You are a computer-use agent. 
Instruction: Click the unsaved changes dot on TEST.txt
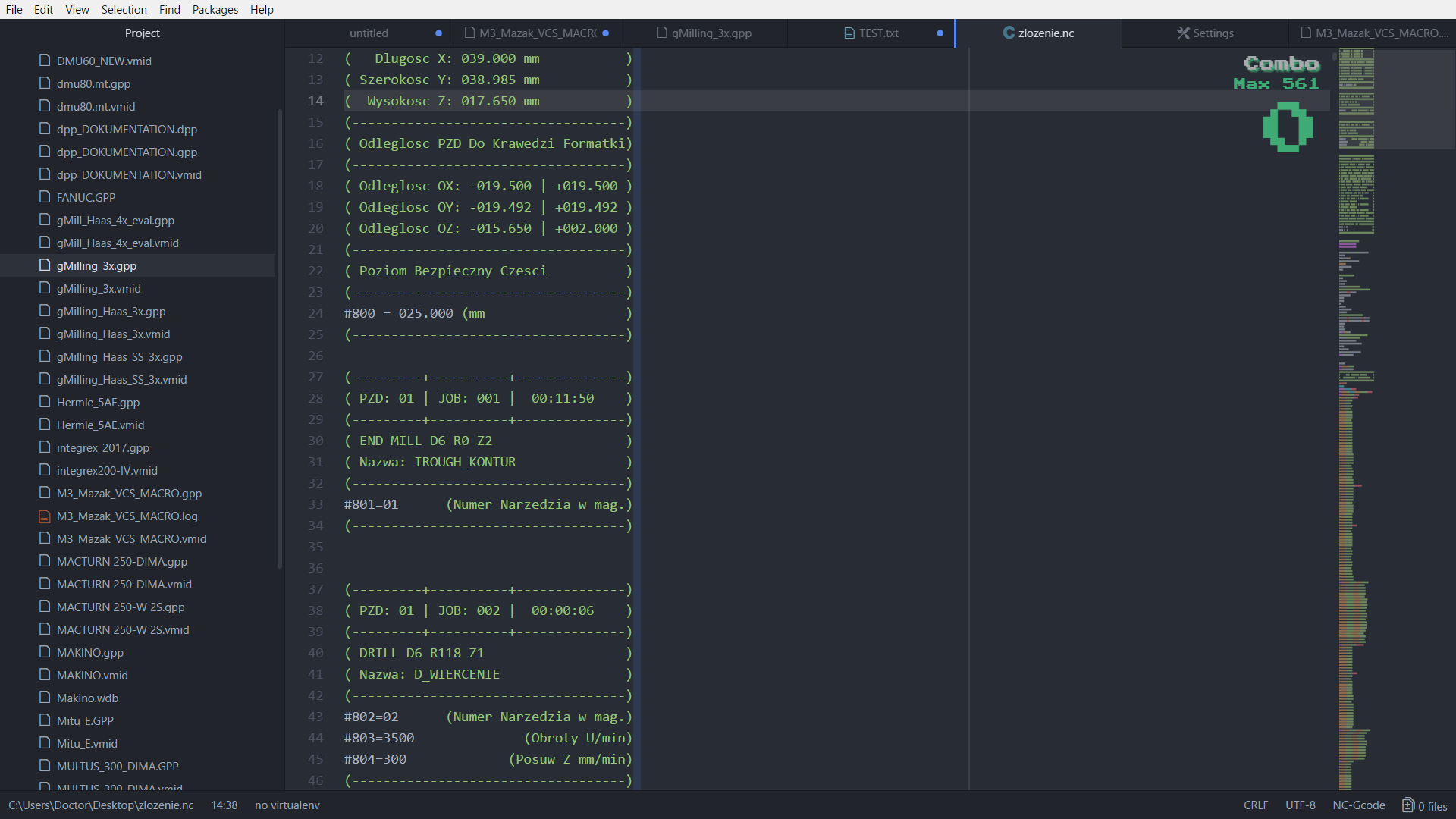[941, 33]
